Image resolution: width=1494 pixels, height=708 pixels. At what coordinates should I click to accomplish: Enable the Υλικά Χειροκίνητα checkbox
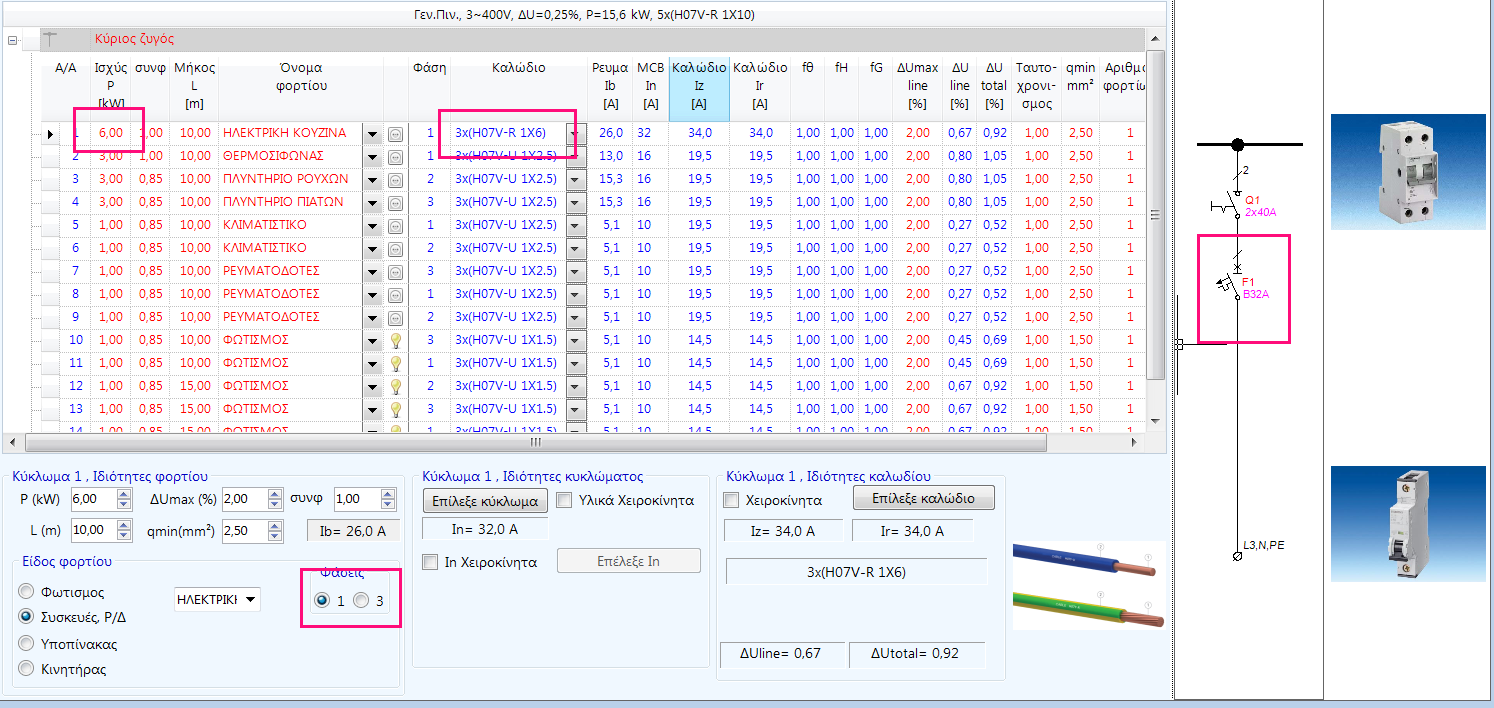(x=564, y=500)
